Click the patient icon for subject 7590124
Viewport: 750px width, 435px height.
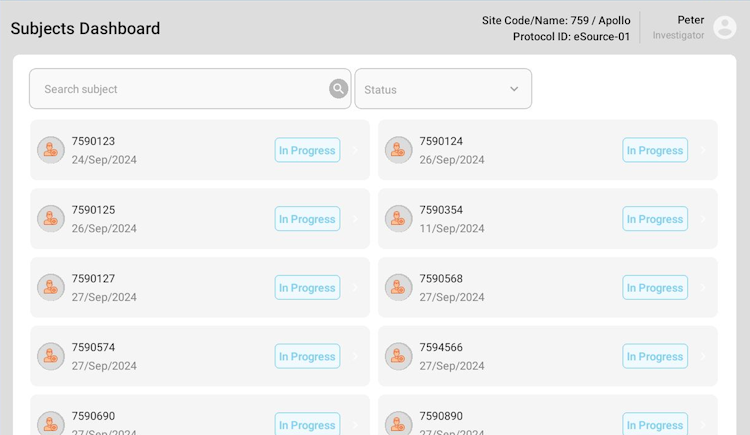398,150
